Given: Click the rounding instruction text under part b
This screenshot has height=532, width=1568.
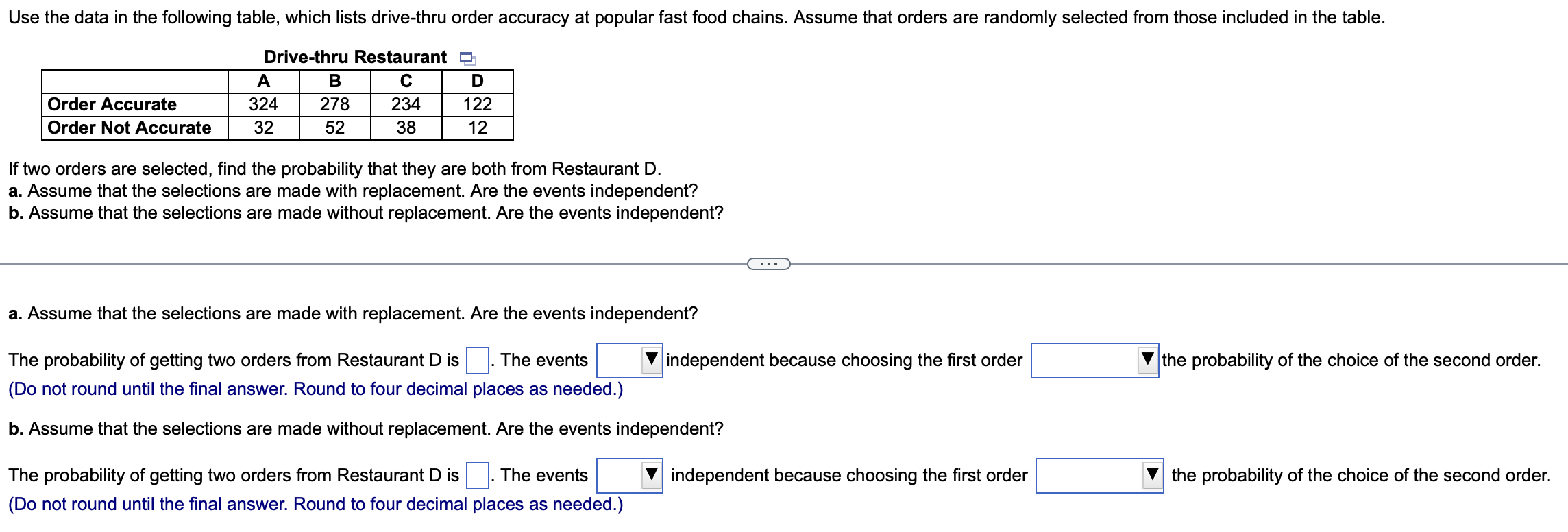Looking at the screenshot, I should tap(315, 504).
